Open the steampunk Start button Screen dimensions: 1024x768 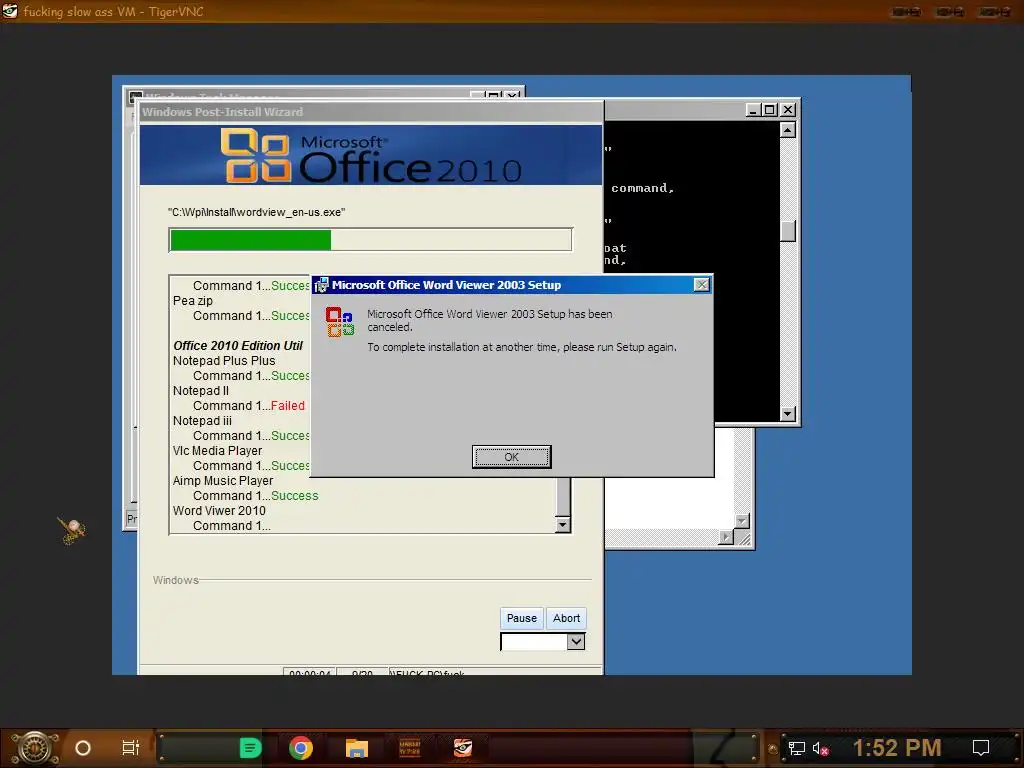tap(35, 748)
